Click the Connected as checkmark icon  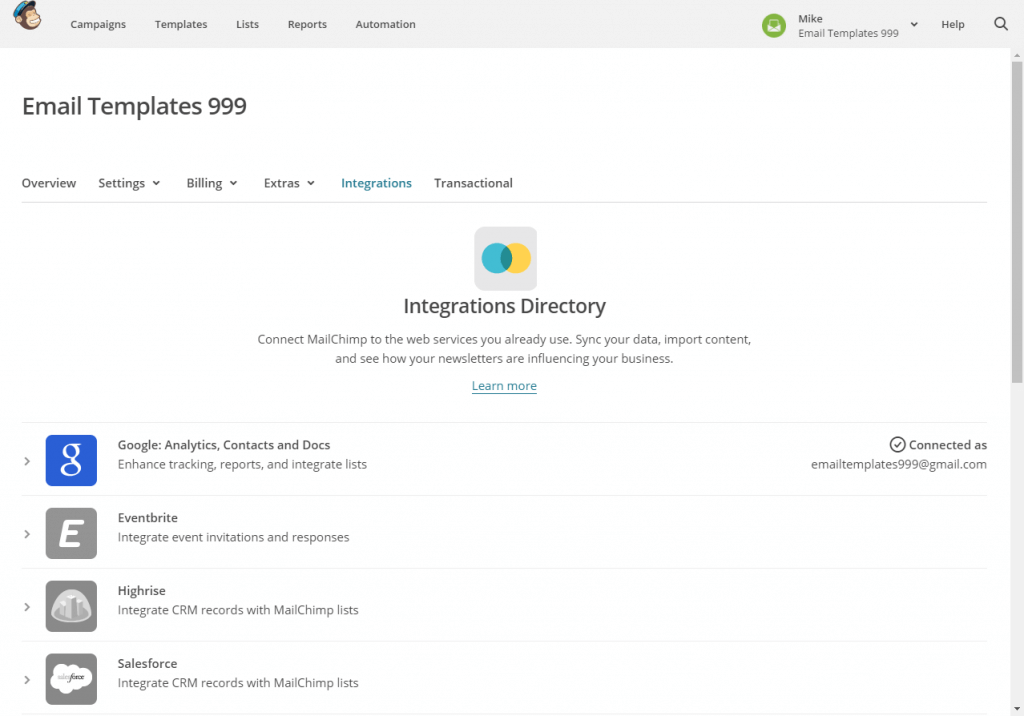point(897,445)
